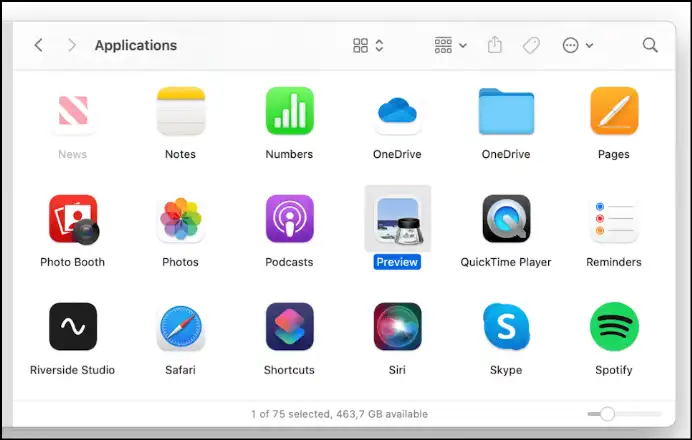Viewport: 692px width, 440px height.
Task: Select the Spotify app icon
Action: [x=614, y=327]
